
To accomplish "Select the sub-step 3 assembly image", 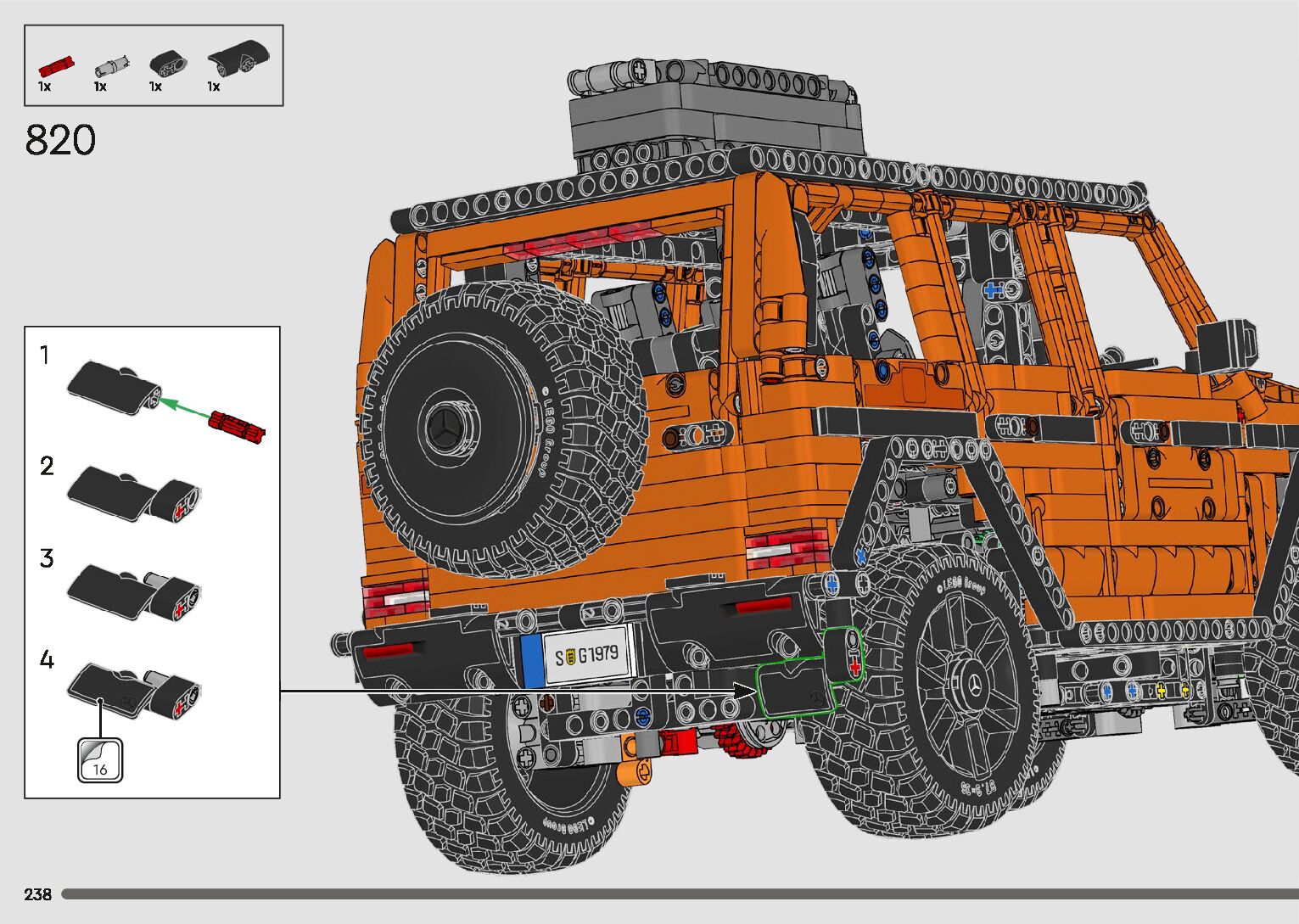I will pyautogui.click(x=134, y=591).
